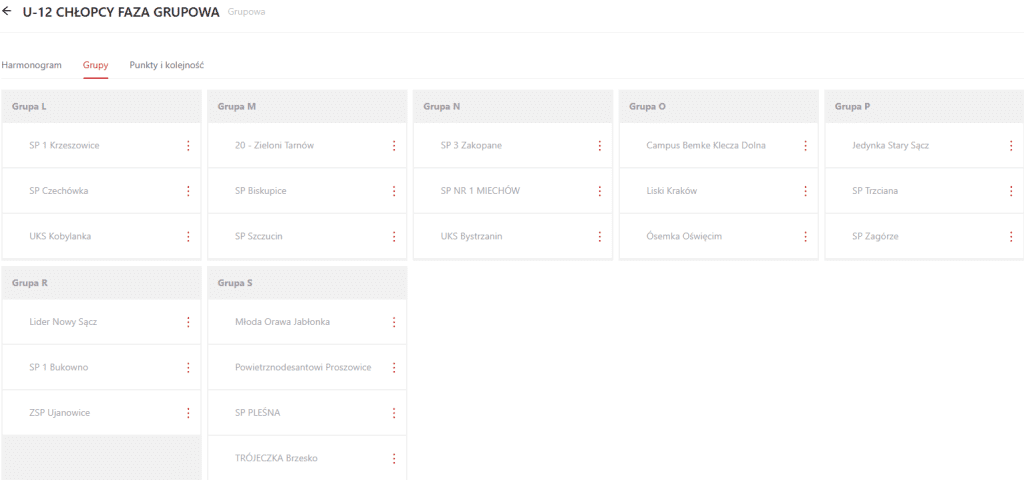The image size is (1024, 480).
Task: Switch to the Harmonogram tab
Action: [31, 65]
